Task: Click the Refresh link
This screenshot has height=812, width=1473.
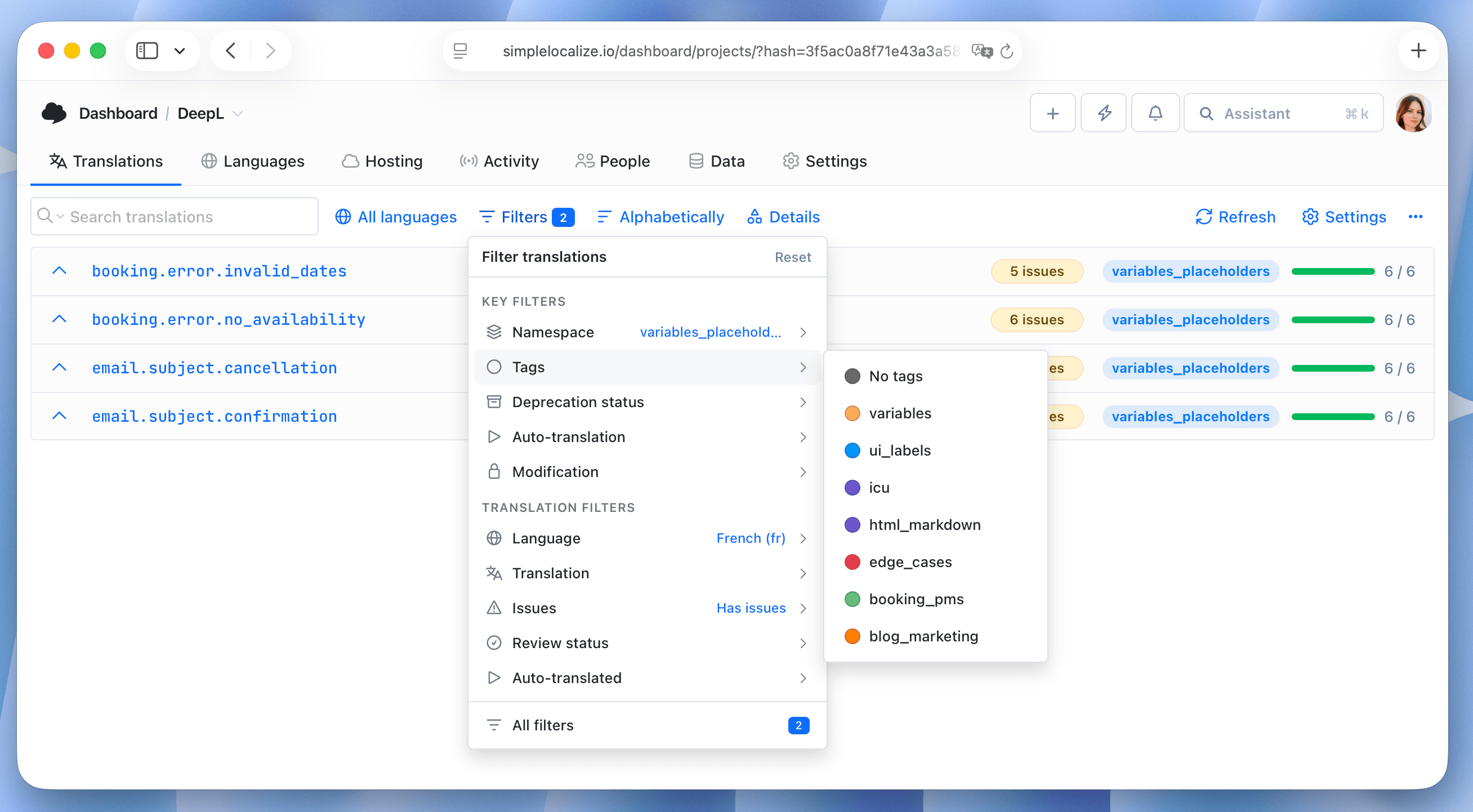Action: (1236, 217)
